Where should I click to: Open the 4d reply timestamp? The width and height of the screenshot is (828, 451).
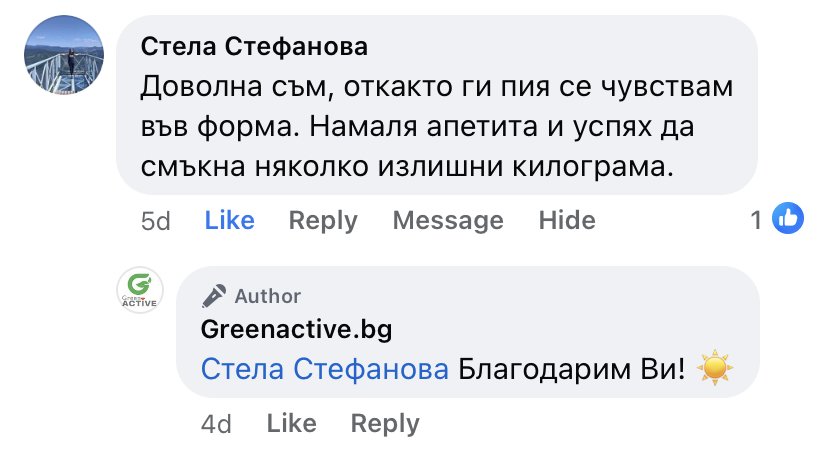point(217,424)
